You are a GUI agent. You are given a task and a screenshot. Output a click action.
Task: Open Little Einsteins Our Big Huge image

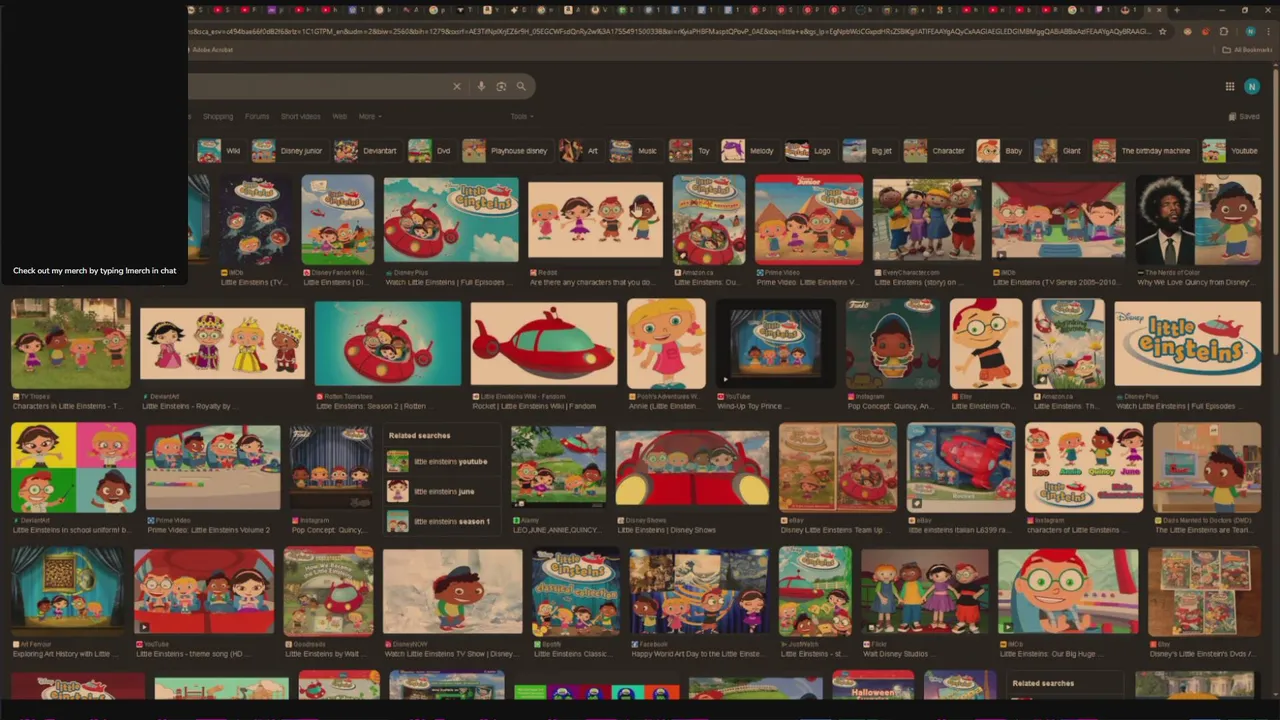coord(1068,592)
